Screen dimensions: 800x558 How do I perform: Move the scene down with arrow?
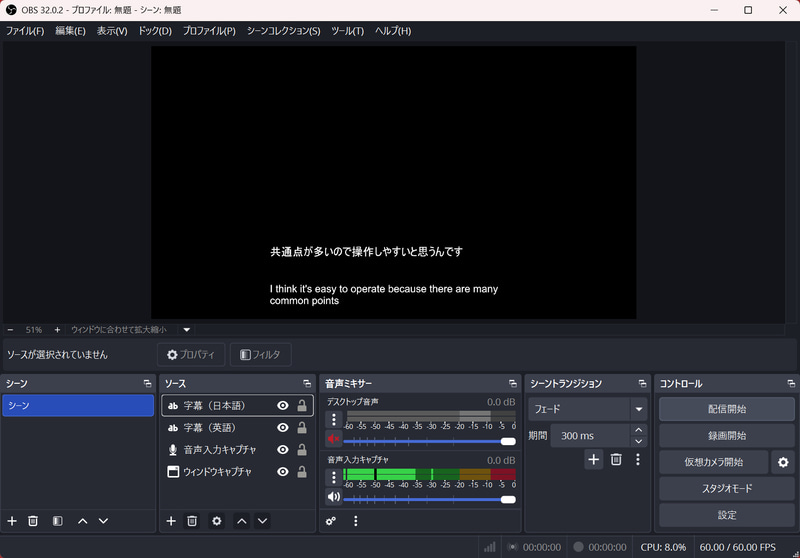click(x=104, y=521)
